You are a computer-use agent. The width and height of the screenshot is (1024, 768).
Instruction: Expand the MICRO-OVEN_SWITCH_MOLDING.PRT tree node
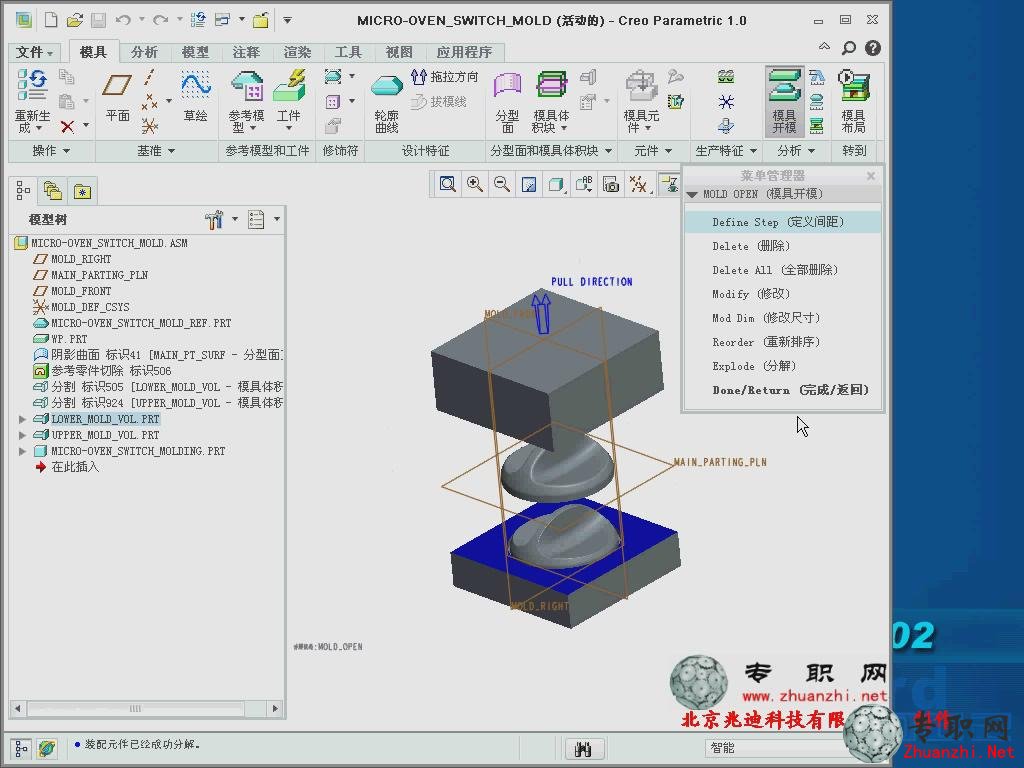[22, 451]
